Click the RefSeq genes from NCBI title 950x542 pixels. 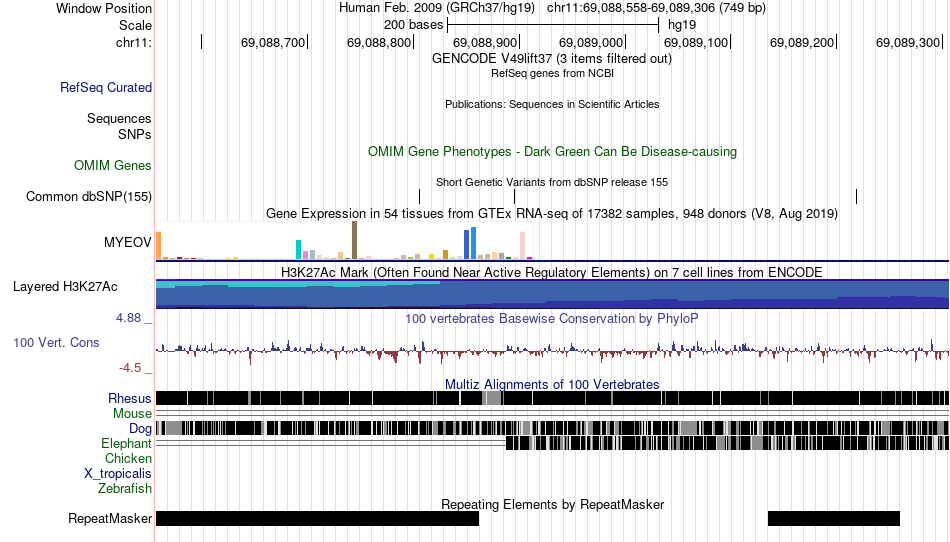coord(552,73)
